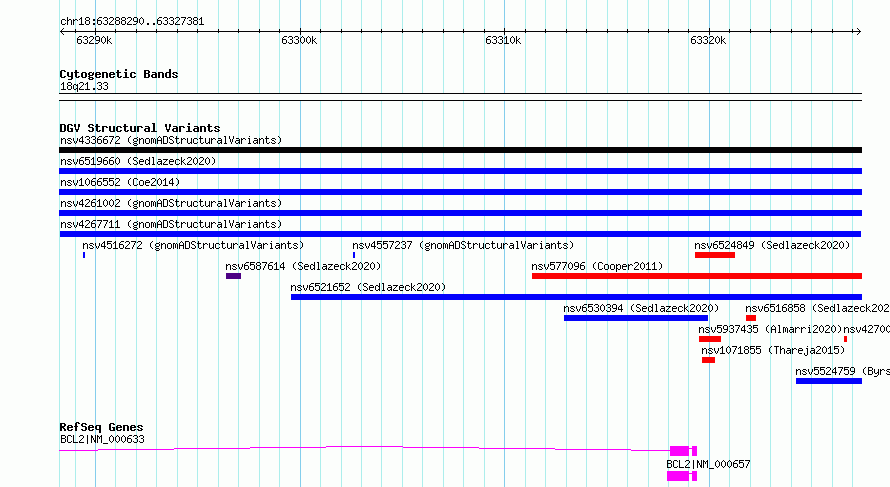Select the magenta exon block under BCL2|NM_000657

[x=678, y=476]
